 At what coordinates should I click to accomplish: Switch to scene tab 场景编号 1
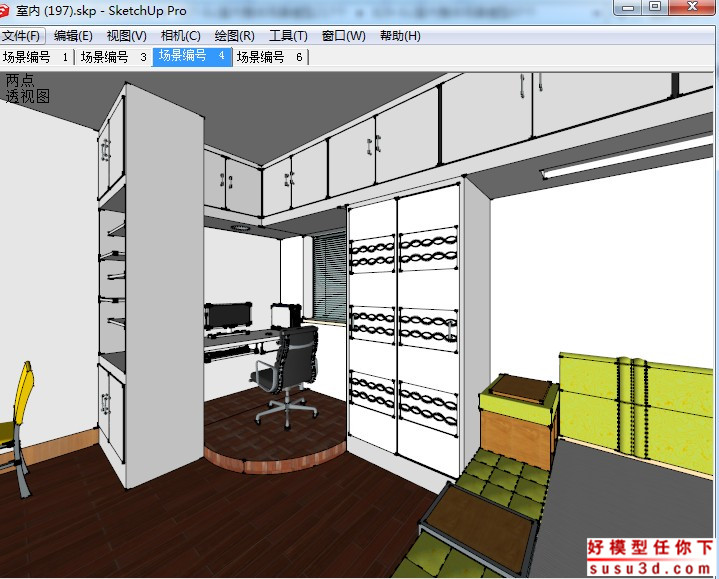[36, 57]
